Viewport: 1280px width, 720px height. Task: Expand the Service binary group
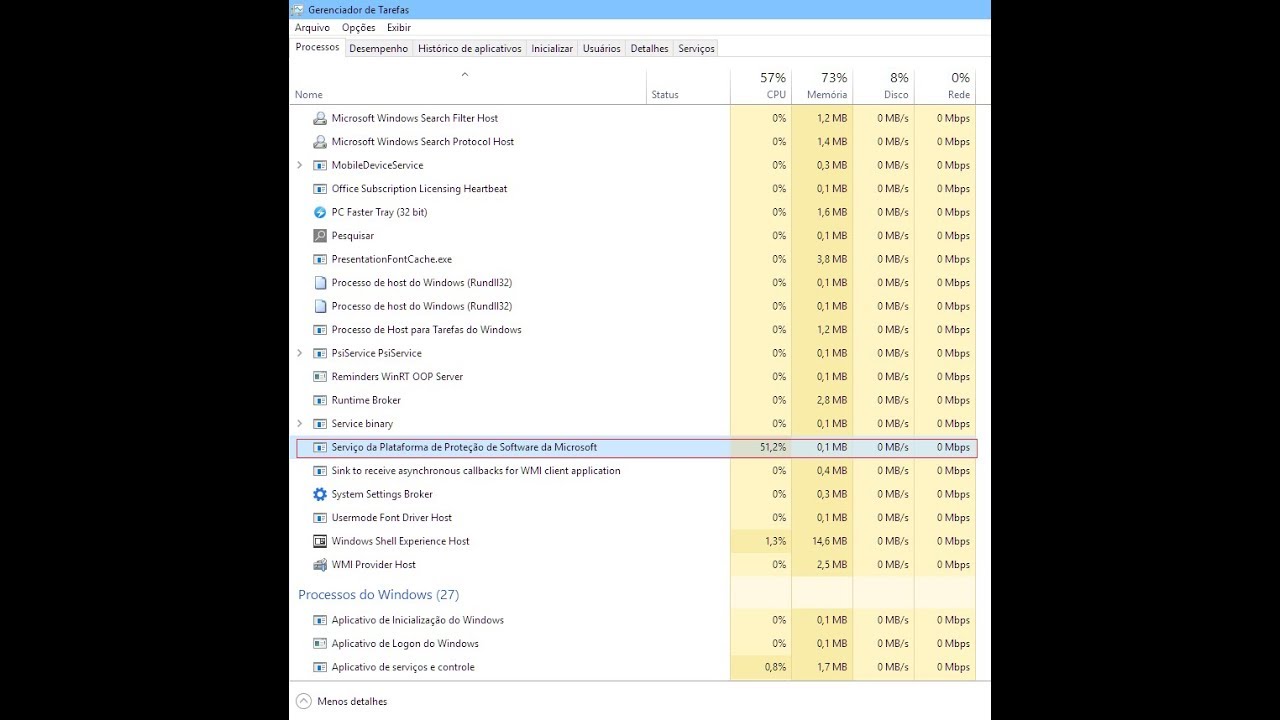tap(300, 424)
